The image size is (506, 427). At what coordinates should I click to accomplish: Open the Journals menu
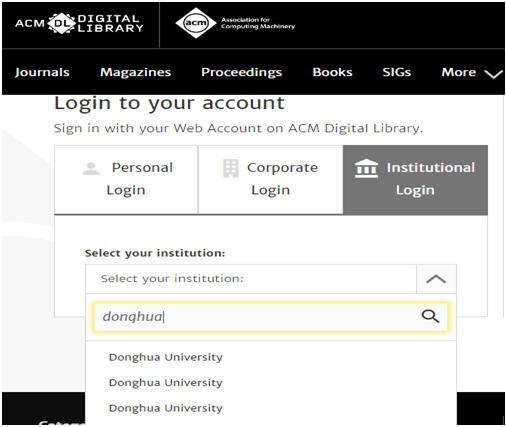pos(42,72)
